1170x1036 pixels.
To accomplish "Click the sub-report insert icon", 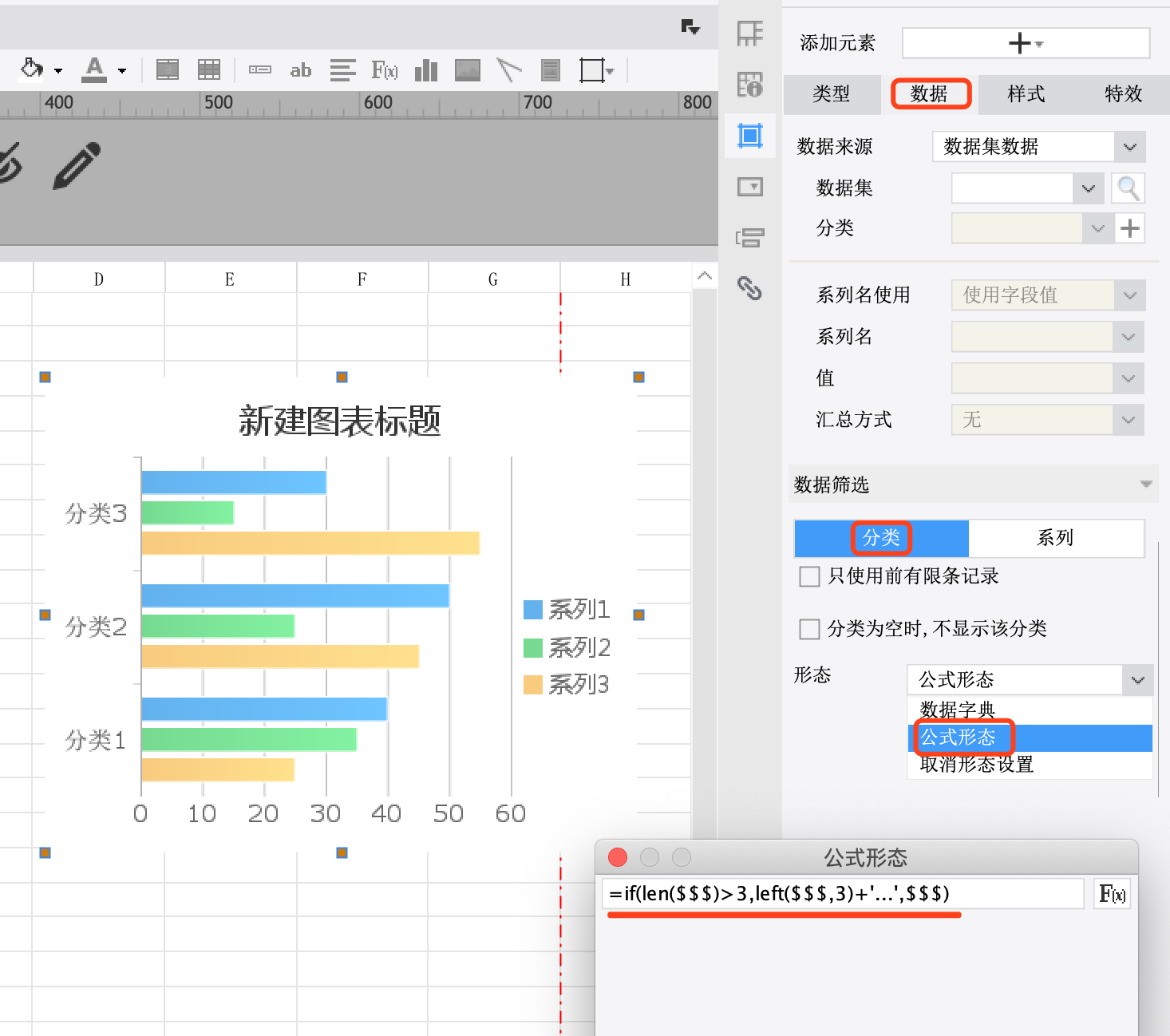I will click(x=551, y=70).
